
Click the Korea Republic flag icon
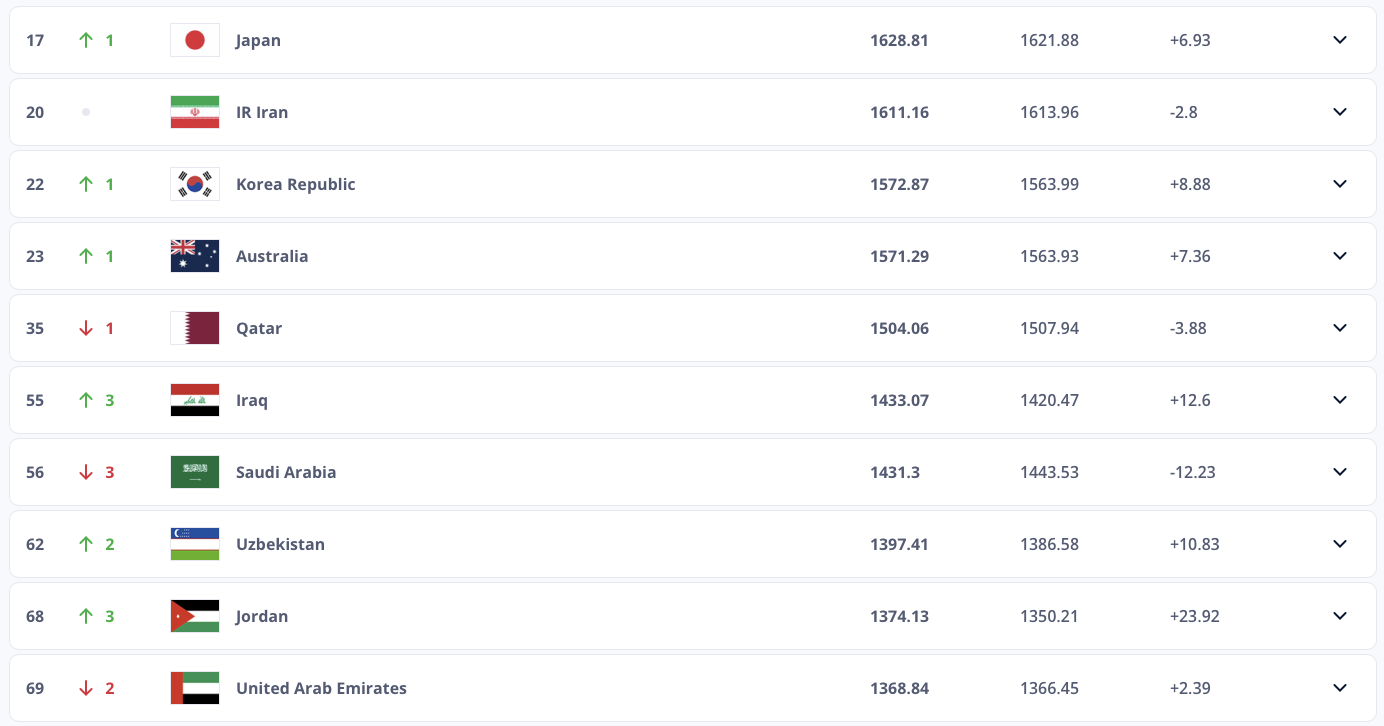click(195, 184)
